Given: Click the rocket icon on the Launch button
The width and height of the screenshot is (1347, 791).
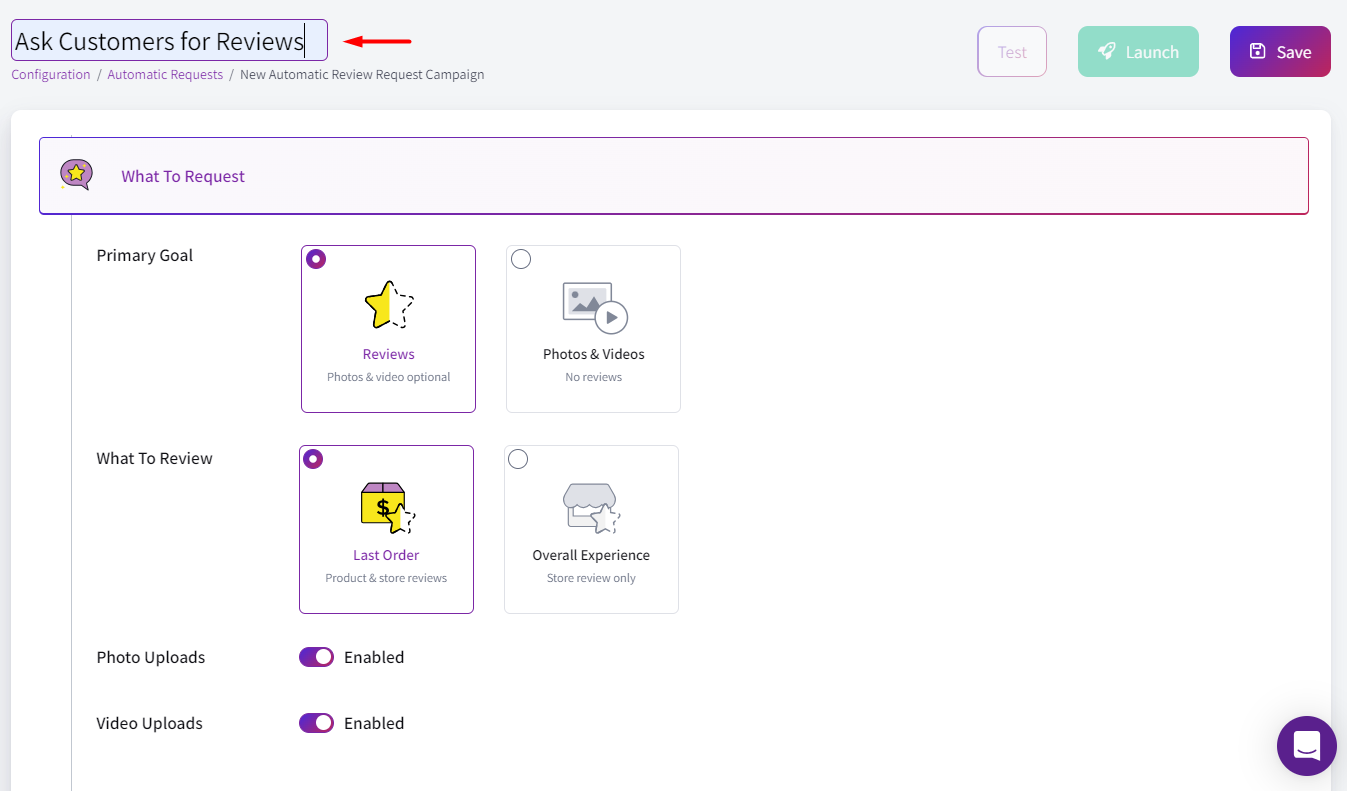Looking at the screenshot, I should tap(1108, 51).
